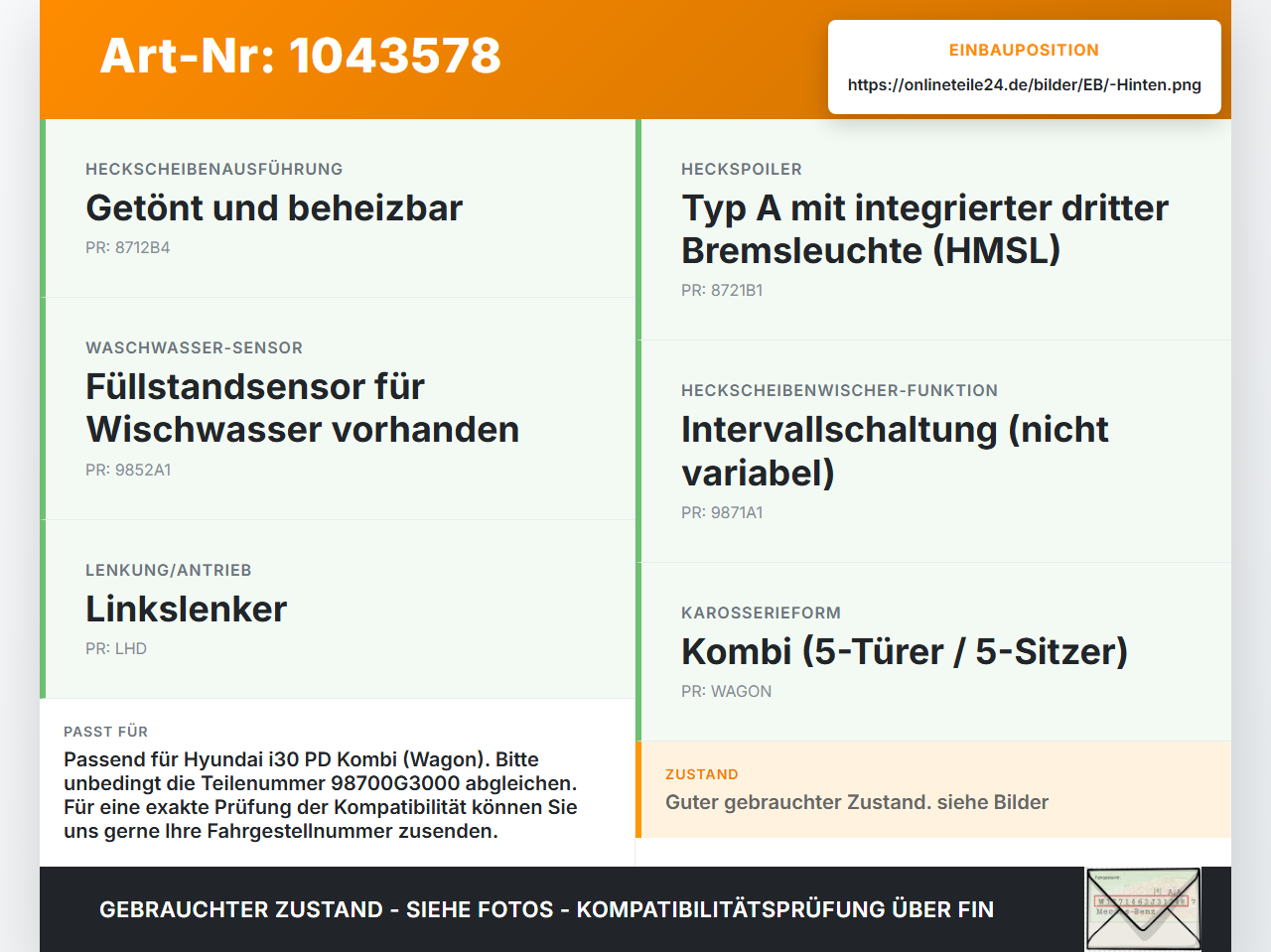Select the Getönt und beheizbar card
The width and height of the screenshot is (1271, 952).
pos(338,208)
